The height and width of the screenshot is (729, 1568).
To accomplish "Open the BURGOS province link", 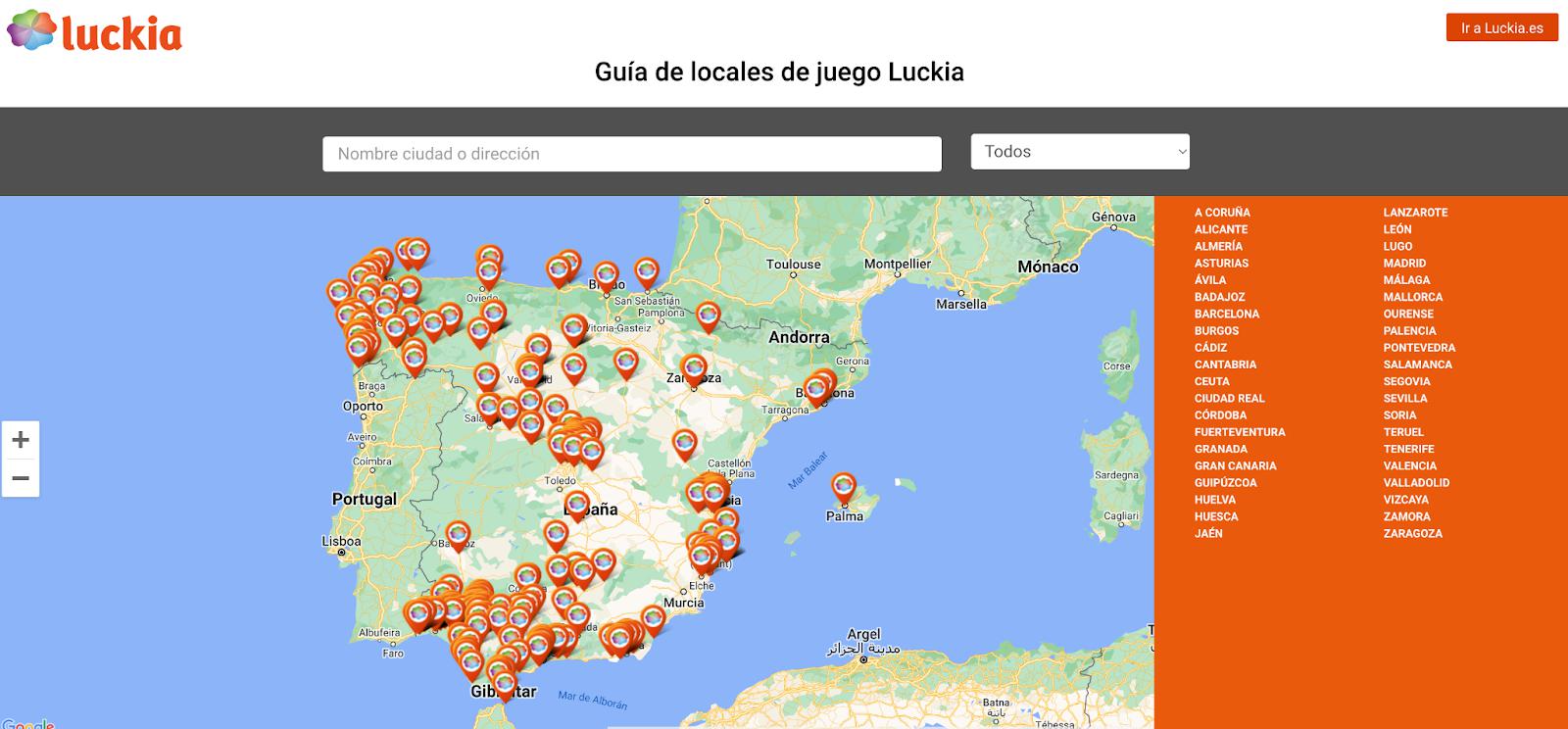I will pos(1216,330).
